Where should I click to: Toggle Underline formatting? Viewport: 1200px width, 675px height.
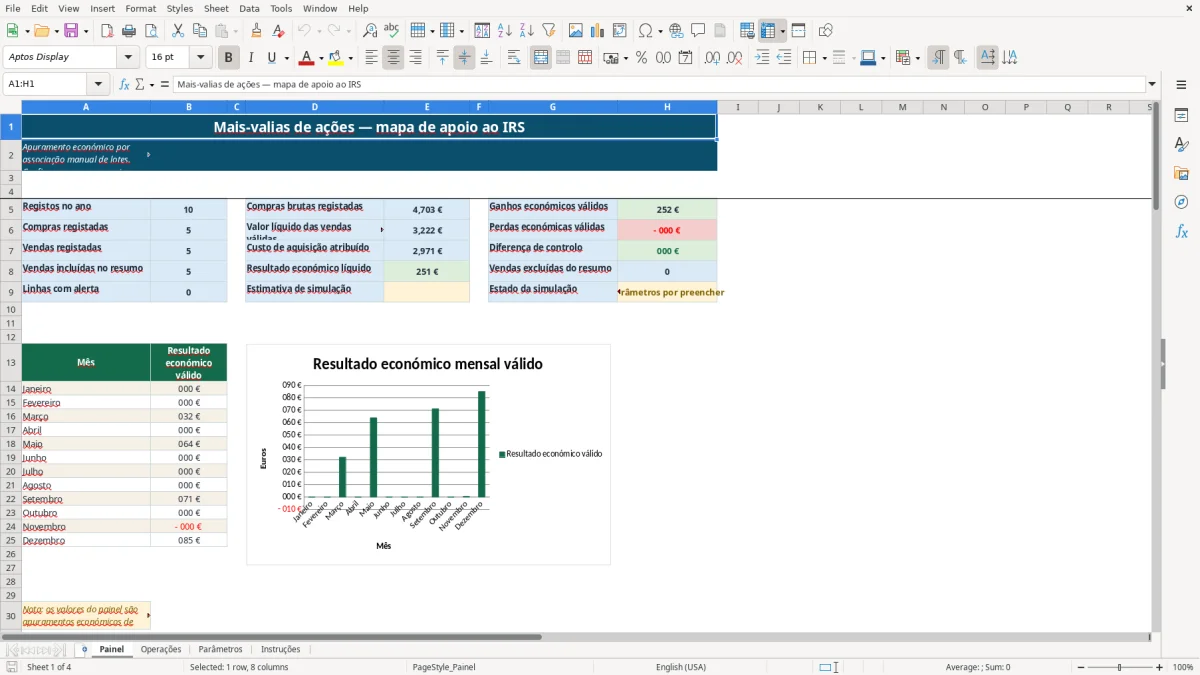271,58
